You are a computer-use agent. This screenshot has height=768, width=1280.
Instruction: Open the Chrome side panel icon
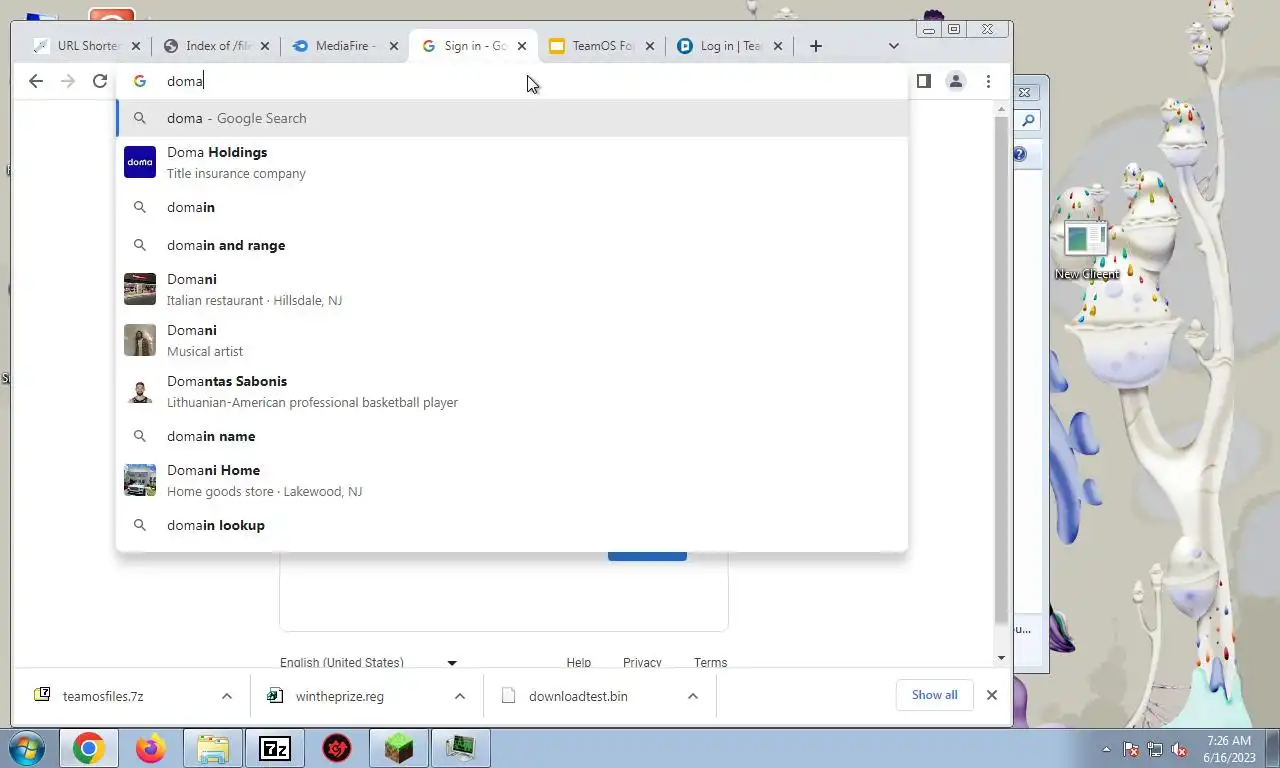click(x=924, y=81)
